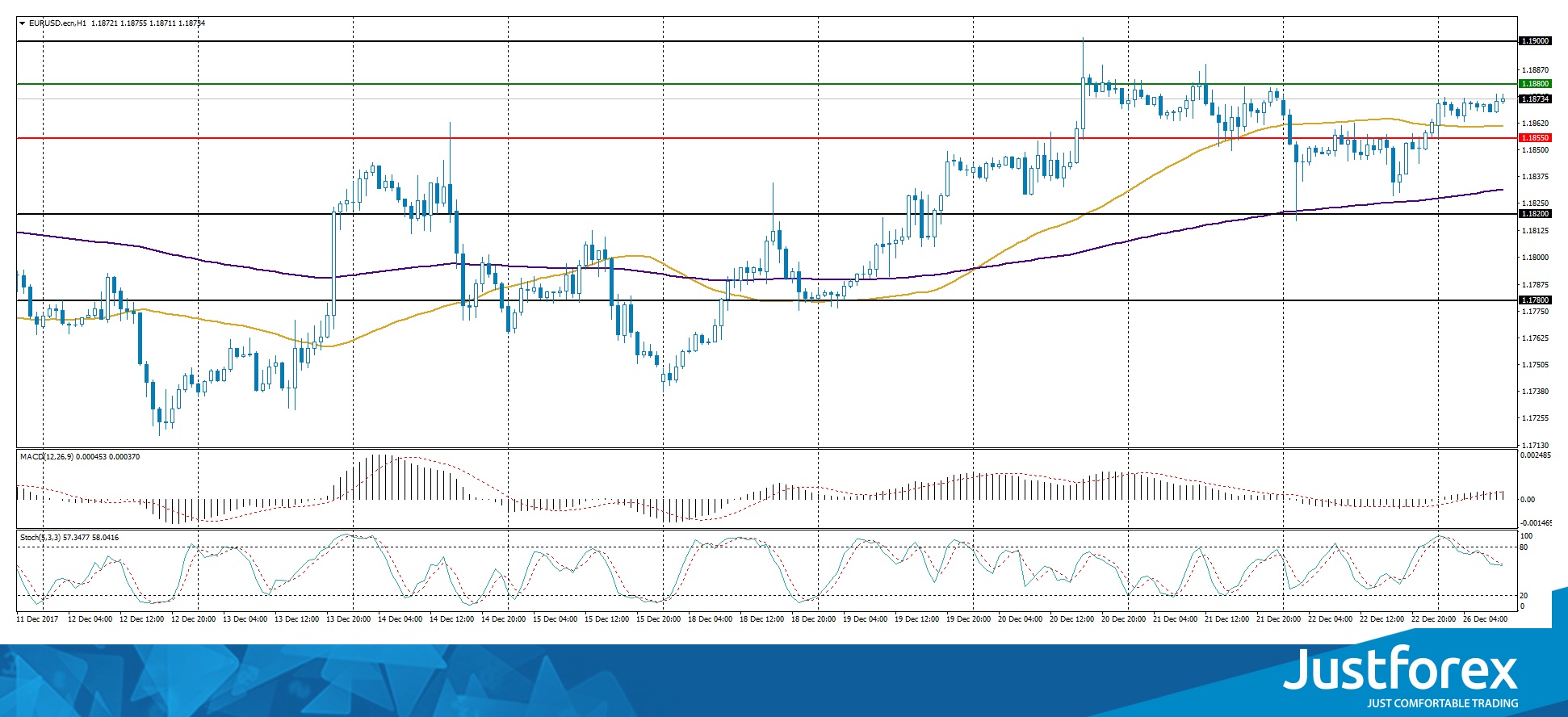Click the 1.18250 price axis label

[x=1535, y=203]
